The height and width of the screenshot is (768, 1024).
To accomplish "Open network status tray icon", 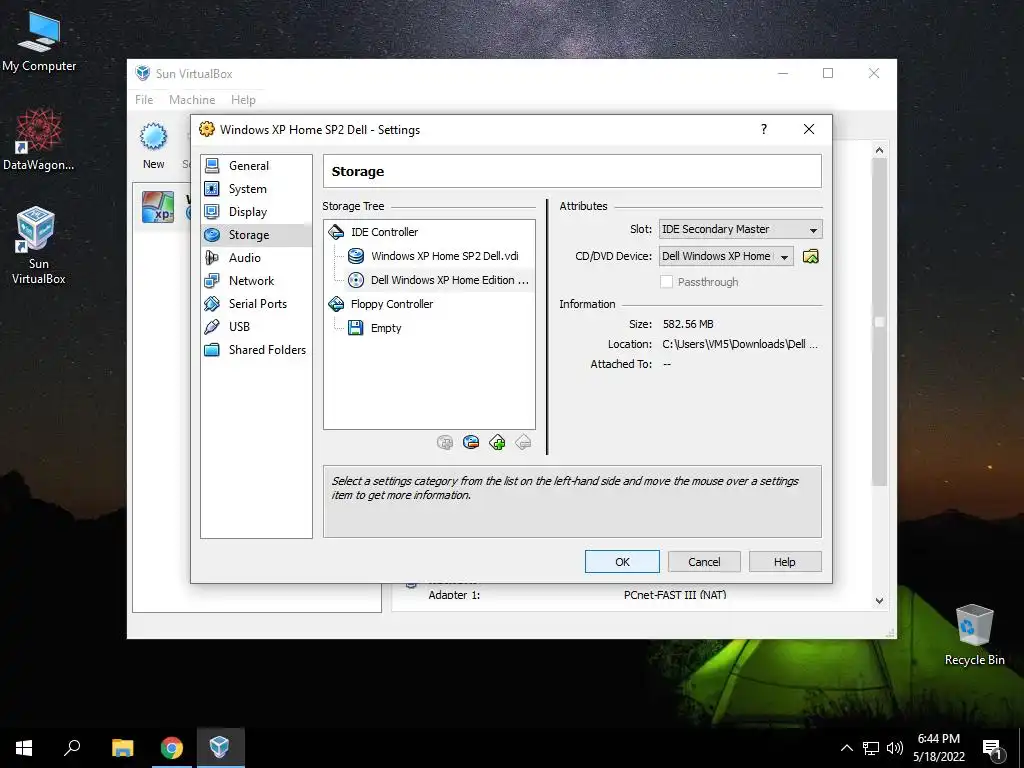I will (871, 748).
